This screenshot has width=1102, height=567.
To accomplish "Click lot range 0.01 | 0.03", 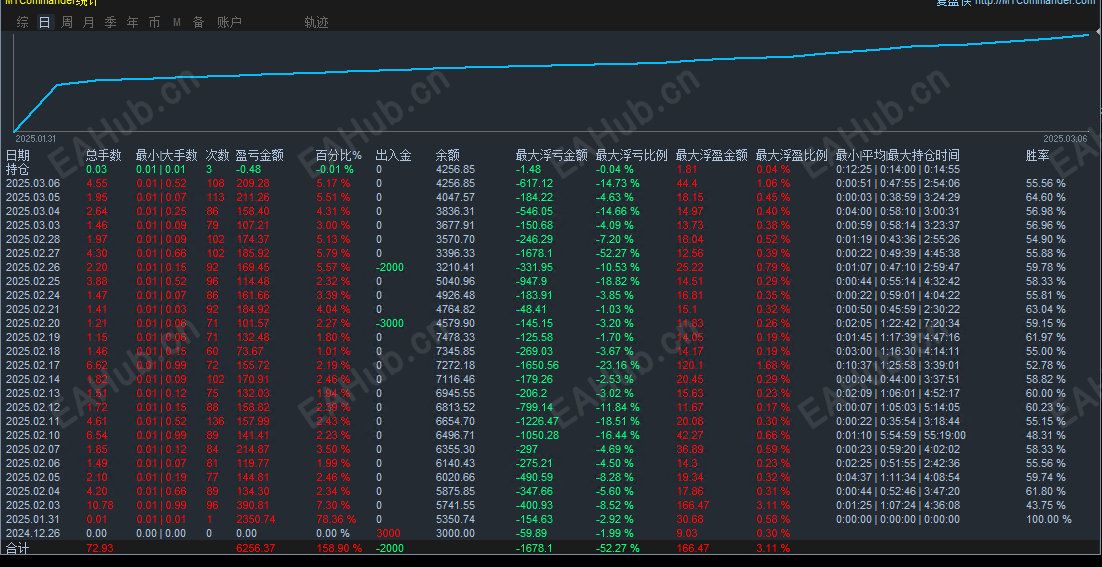I will point(160,309).
